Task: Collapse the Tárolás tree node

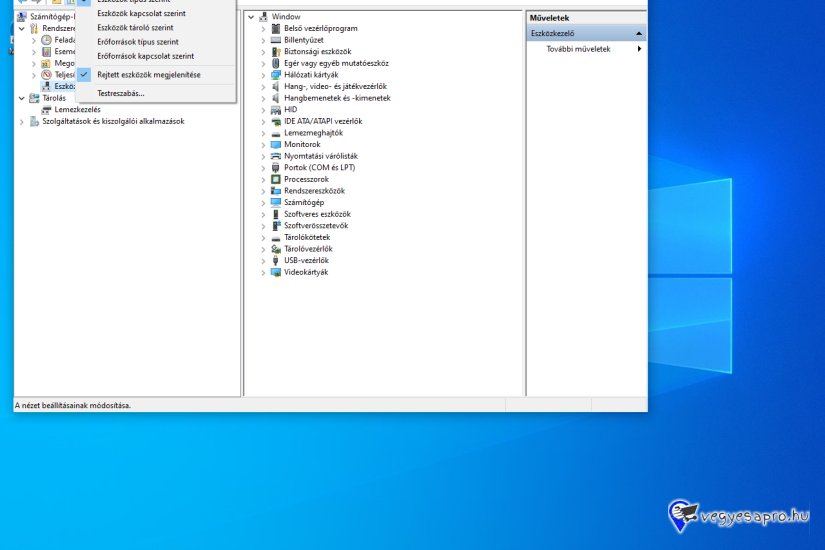Action: click(x=21, y=98)
